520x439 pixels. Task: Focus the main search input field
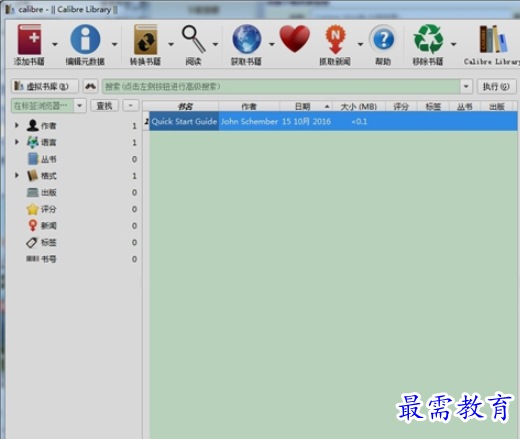281,87
